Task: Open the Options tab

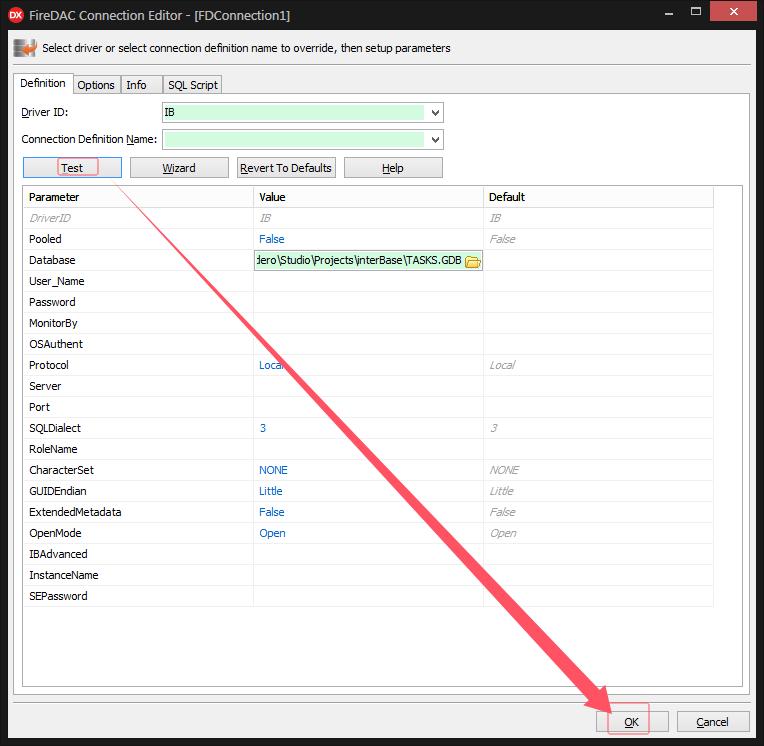Action: [x=96, y=85]
